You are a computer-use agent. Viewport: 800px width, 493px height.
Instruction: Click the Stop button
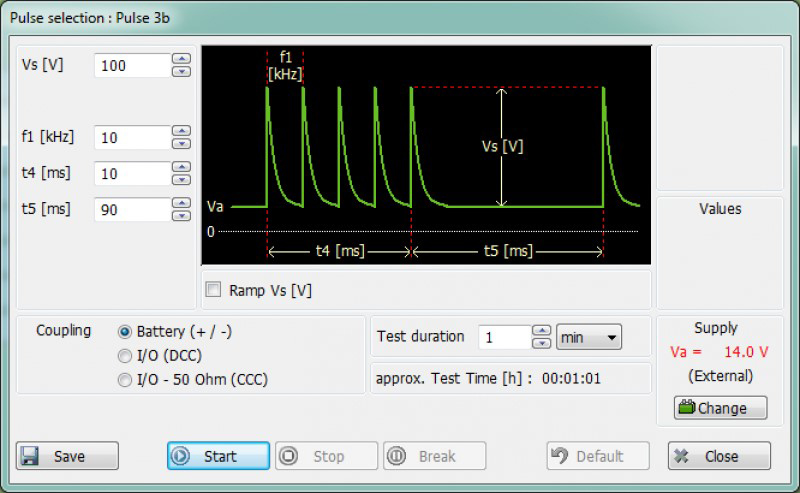pyautogui.click(x=327, y=456)
